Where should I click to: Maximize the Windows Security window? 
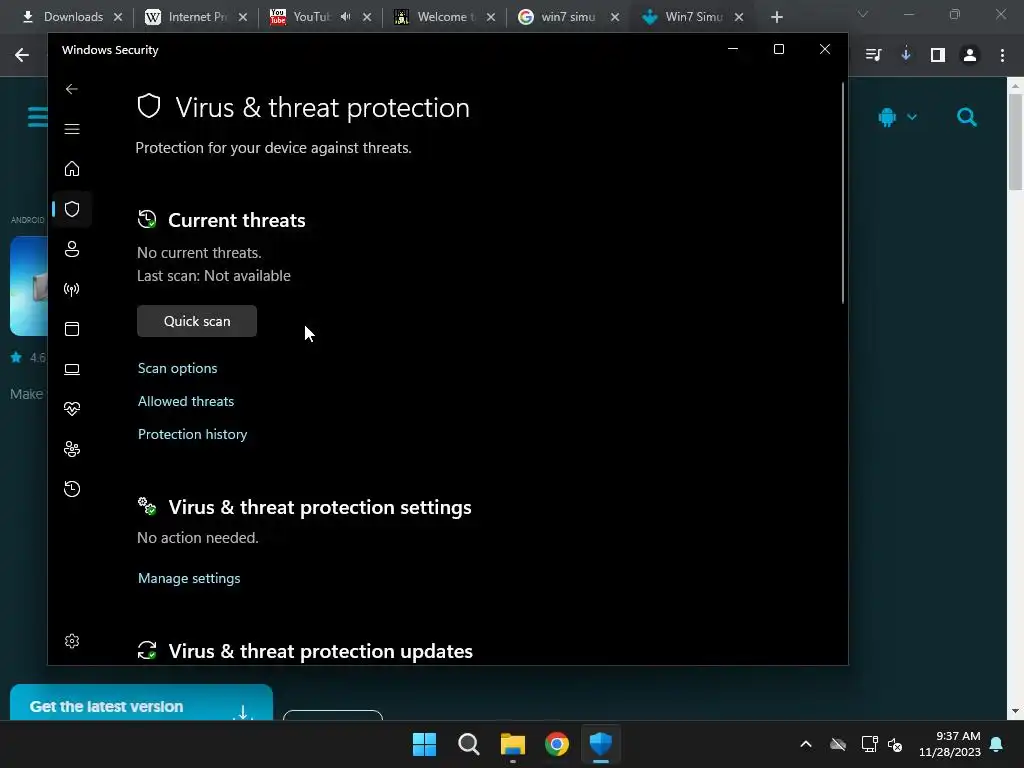pyautogui.click(x=778, y=49)
